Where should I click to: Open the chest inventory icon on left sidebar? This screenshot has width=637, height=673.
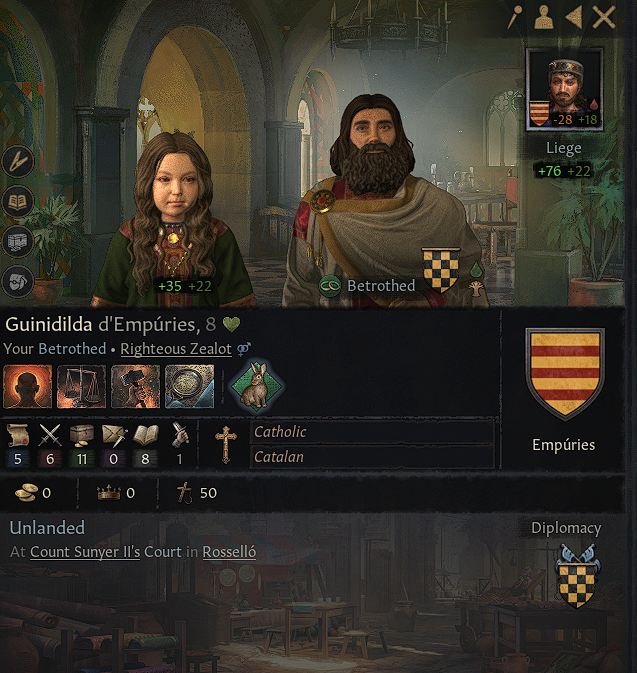coord(18,241)
